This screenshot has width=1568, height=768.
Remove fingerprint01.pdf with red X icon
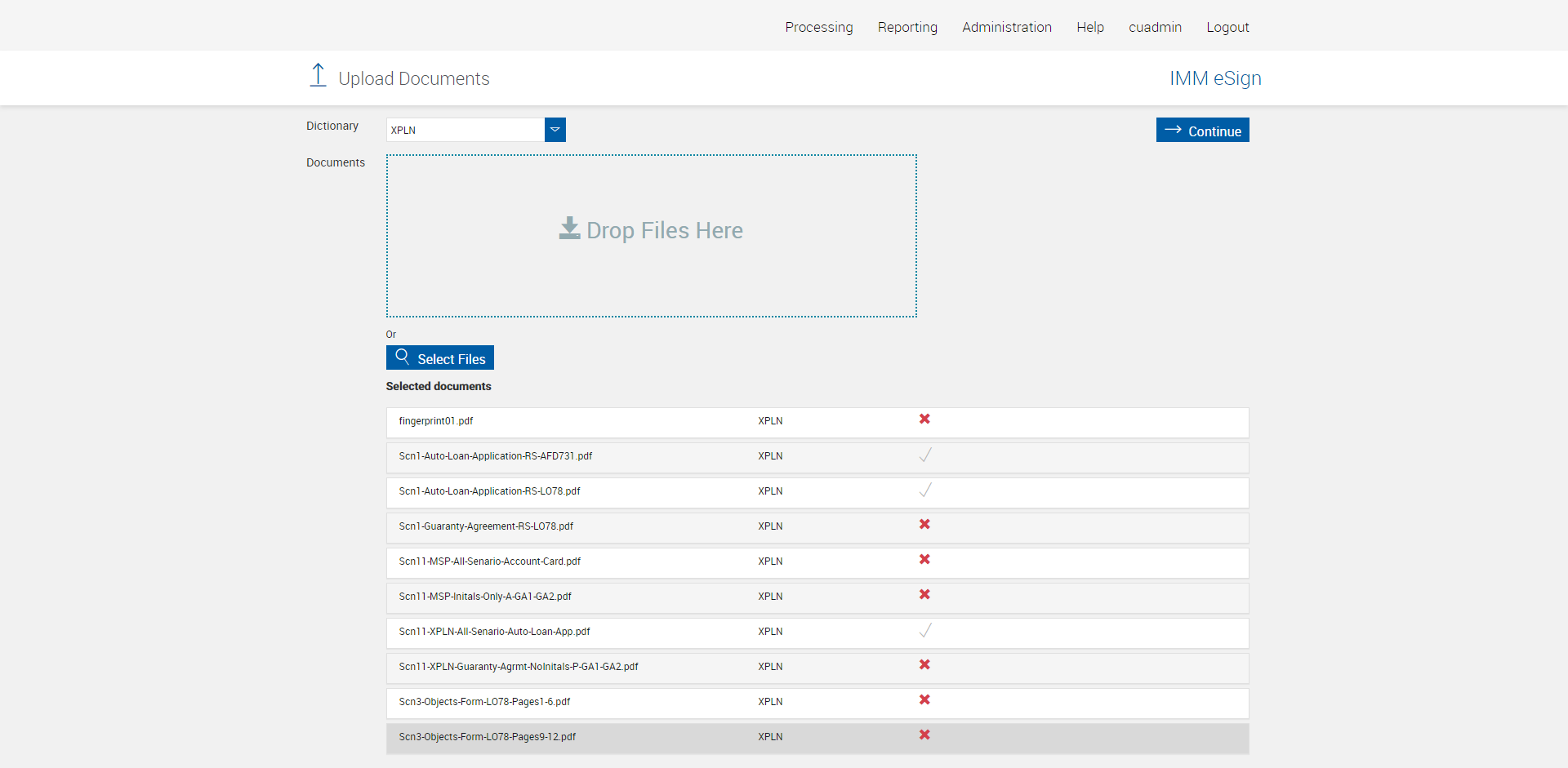coord(924,420)
